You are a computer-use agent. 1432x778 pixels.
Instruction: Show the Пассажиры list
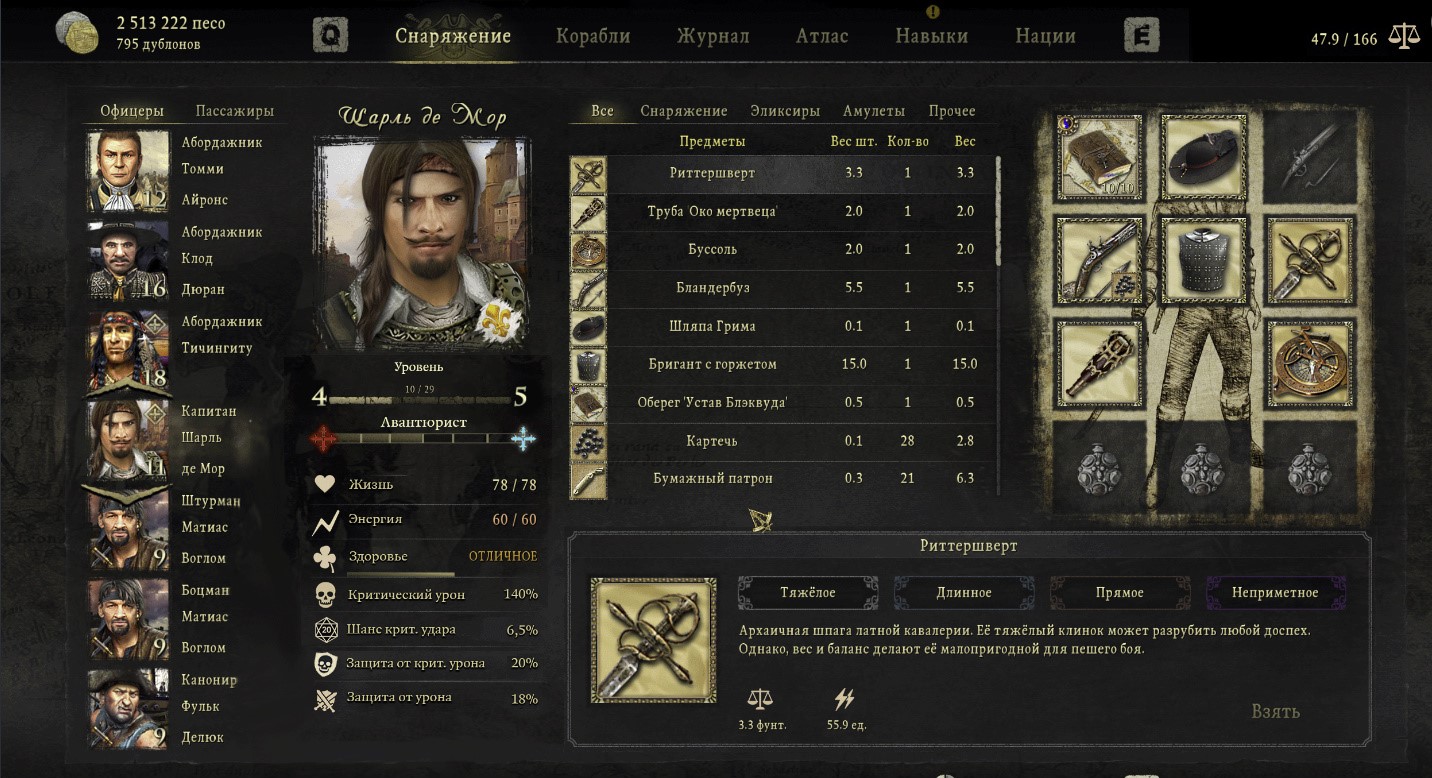pos(235,111)
